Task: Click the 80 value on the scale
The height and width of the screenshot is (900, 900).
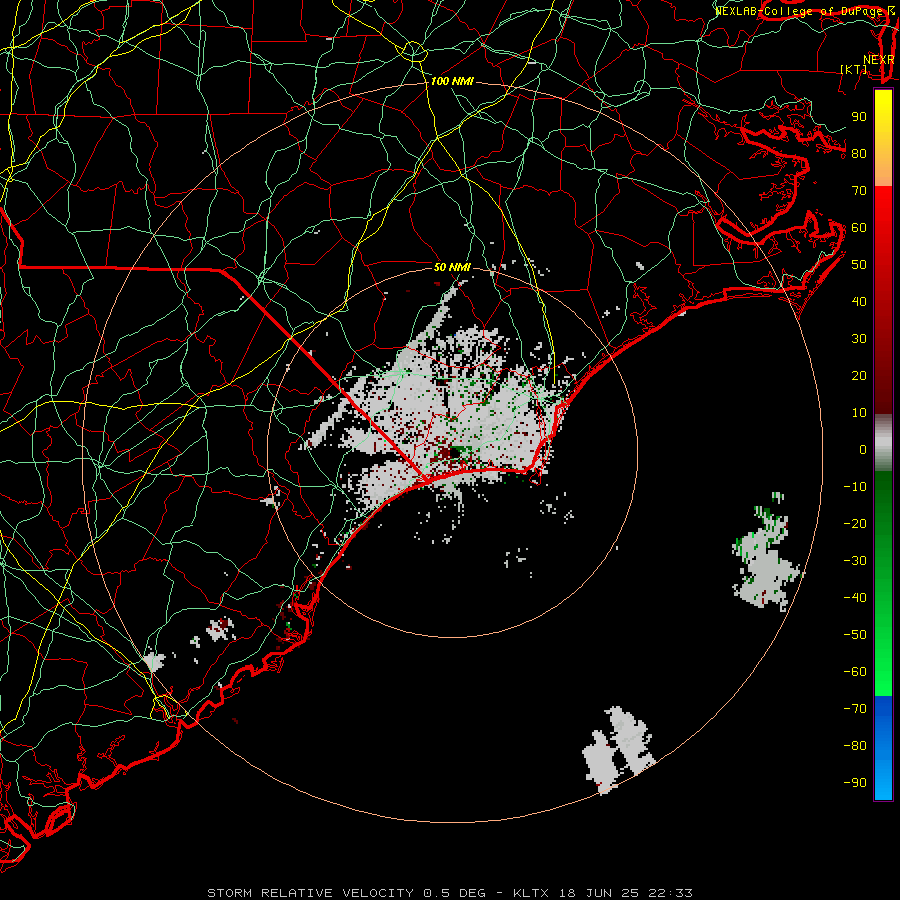Action: (859, 154)
